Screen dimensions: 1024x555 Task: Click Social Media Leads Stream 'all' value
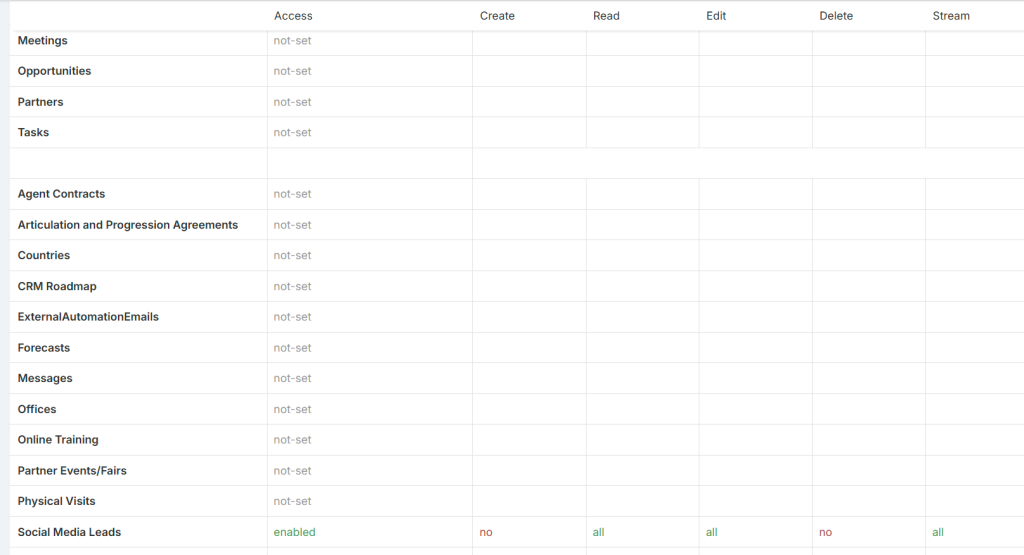pyautogui.click(x=938, y=532)
